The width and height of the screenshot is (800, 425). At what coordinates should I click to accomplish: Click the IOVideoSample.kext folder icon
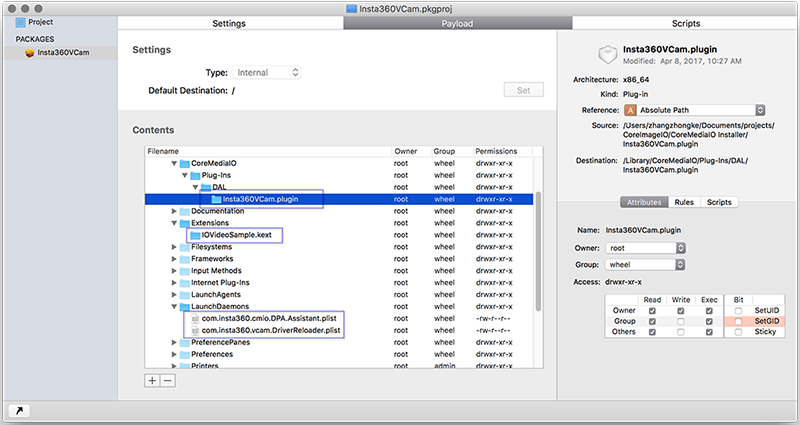click(195, 235)
